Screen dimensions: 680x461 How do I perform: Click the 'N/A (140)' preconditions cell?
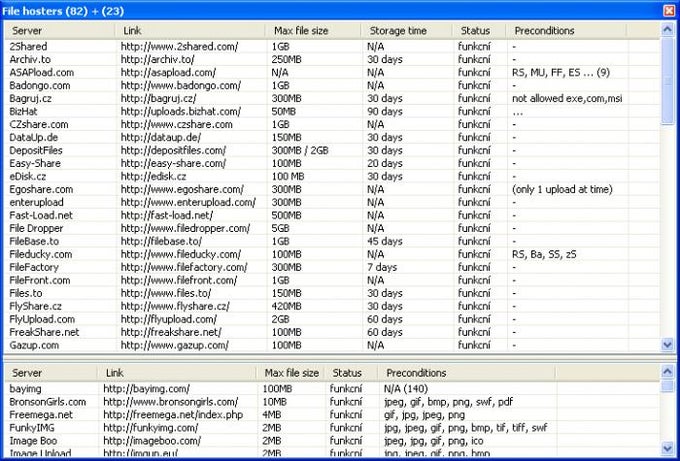tap(405, 389)
